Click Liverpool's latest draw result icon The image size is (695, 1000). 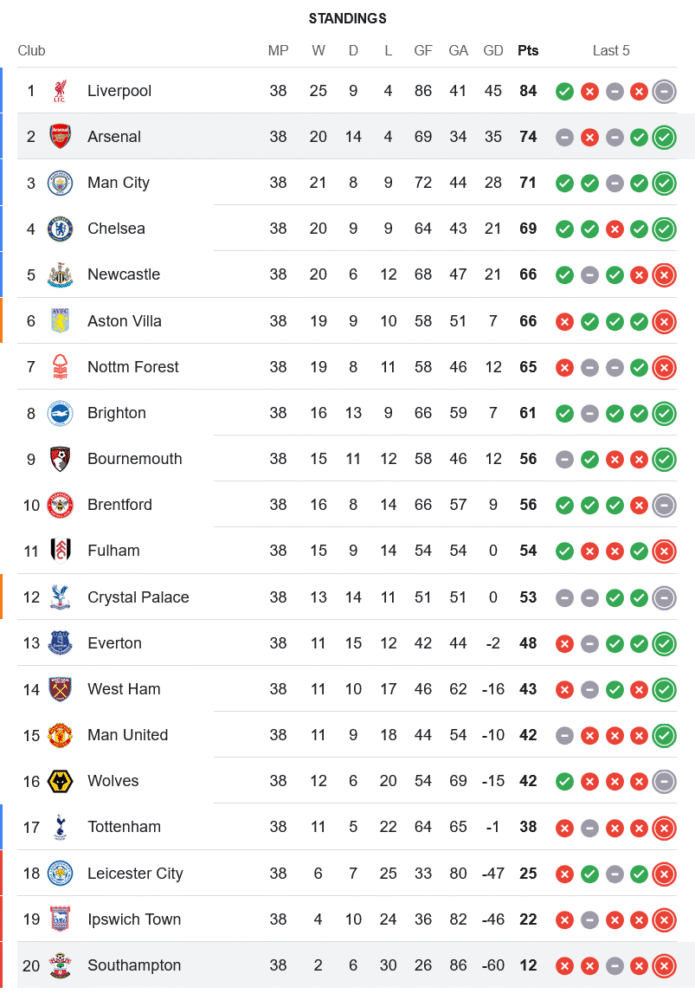tap(664, 91)
